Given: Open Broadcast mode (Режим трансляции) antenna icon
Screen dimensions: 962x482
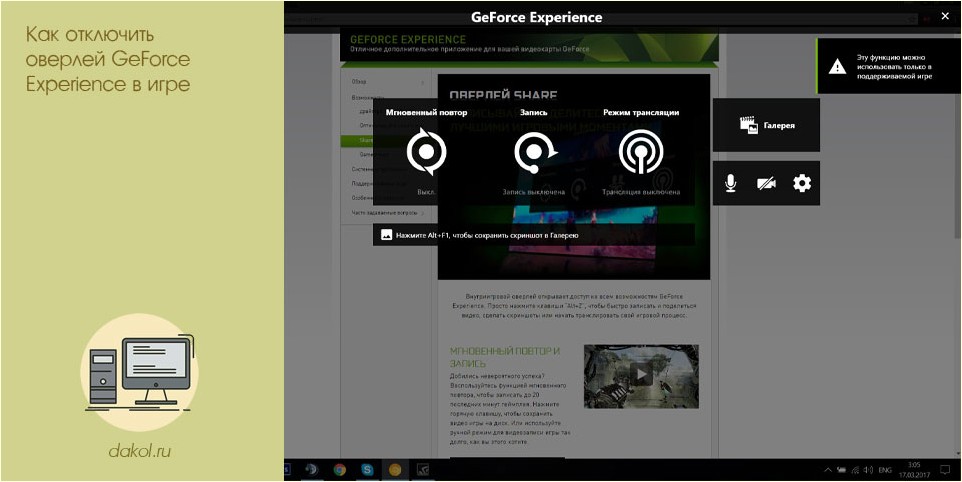Looking at the screenshot, I should pos(641,151).
